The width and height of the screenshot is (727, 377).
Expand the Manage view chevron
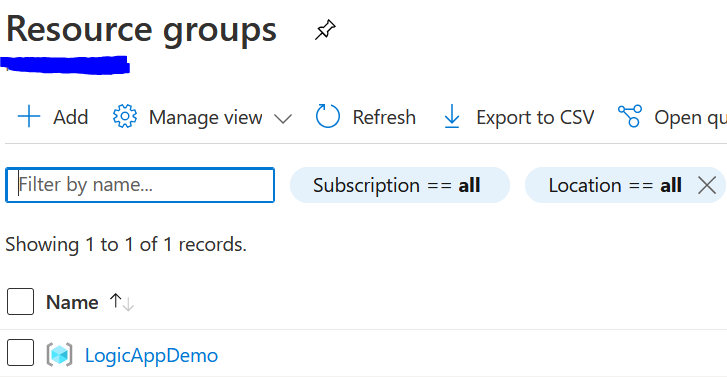point(283,119)
